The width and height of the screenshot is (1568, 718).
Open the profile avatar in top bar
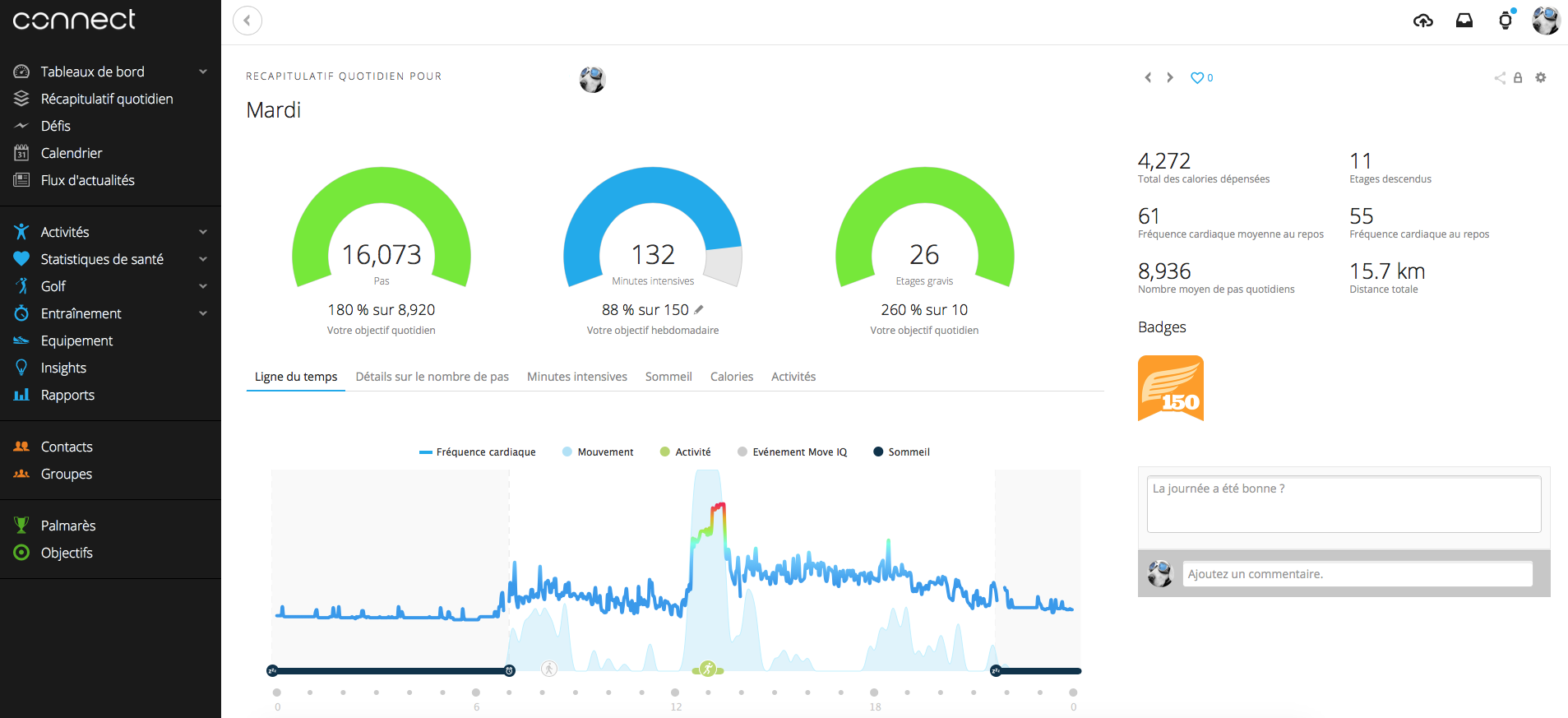coord(1546,20)
